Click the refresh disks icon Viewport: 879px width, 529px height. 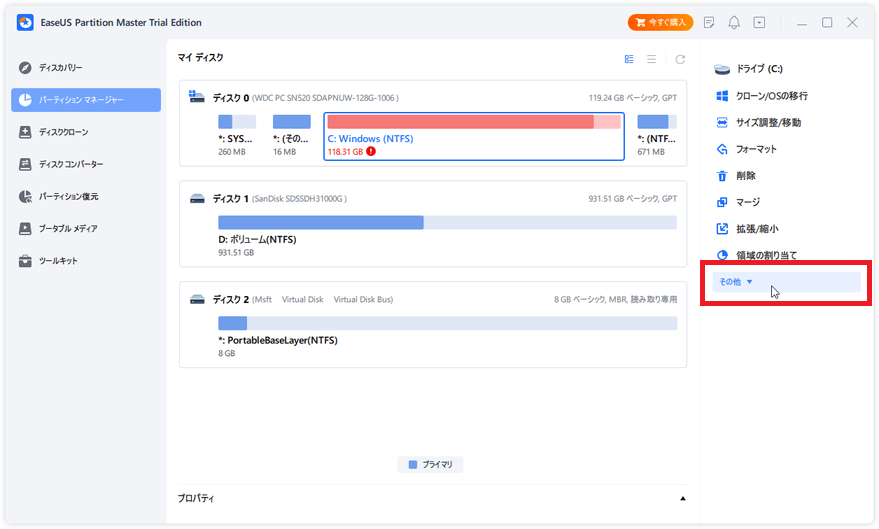click(x=680, y=59)
